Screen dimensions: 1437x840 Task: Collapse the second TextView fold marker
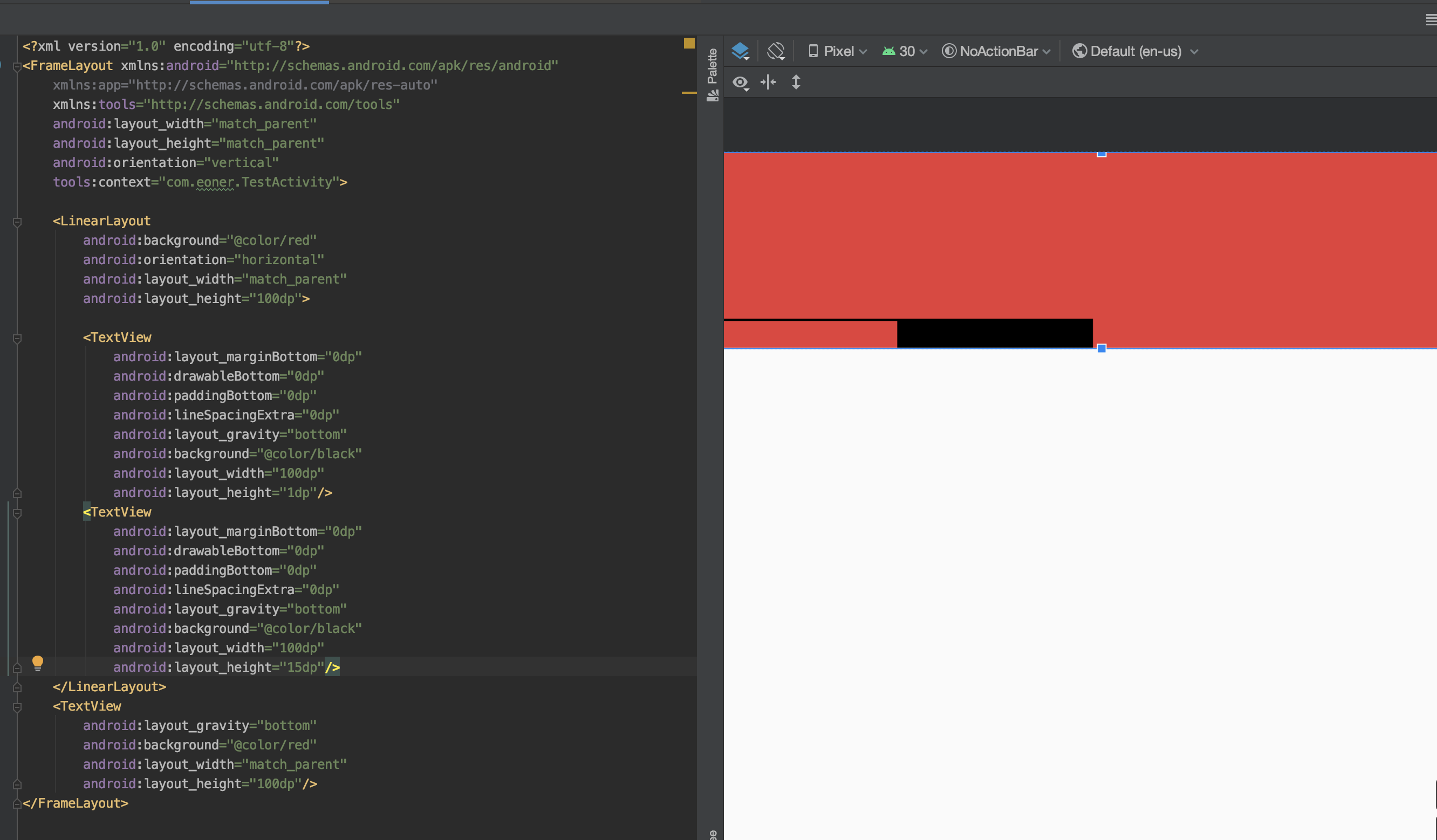[17, 513]
